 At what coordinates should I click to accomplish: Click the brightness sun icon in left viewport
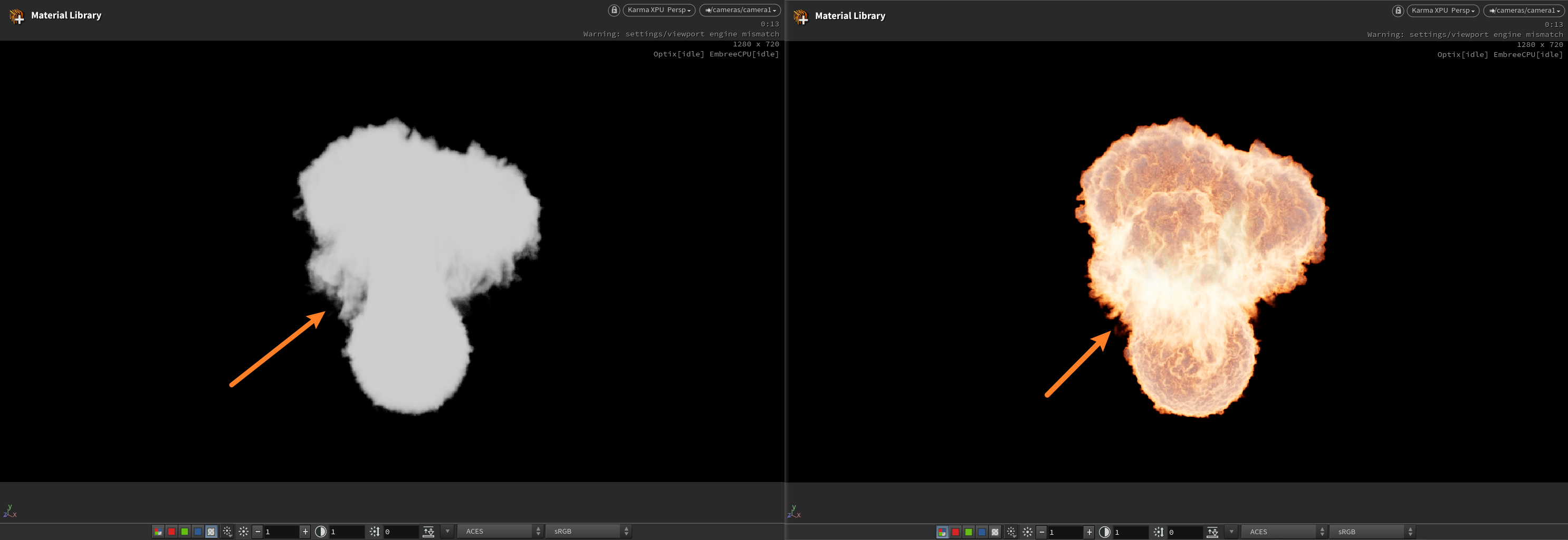click(x=243, y=532)
